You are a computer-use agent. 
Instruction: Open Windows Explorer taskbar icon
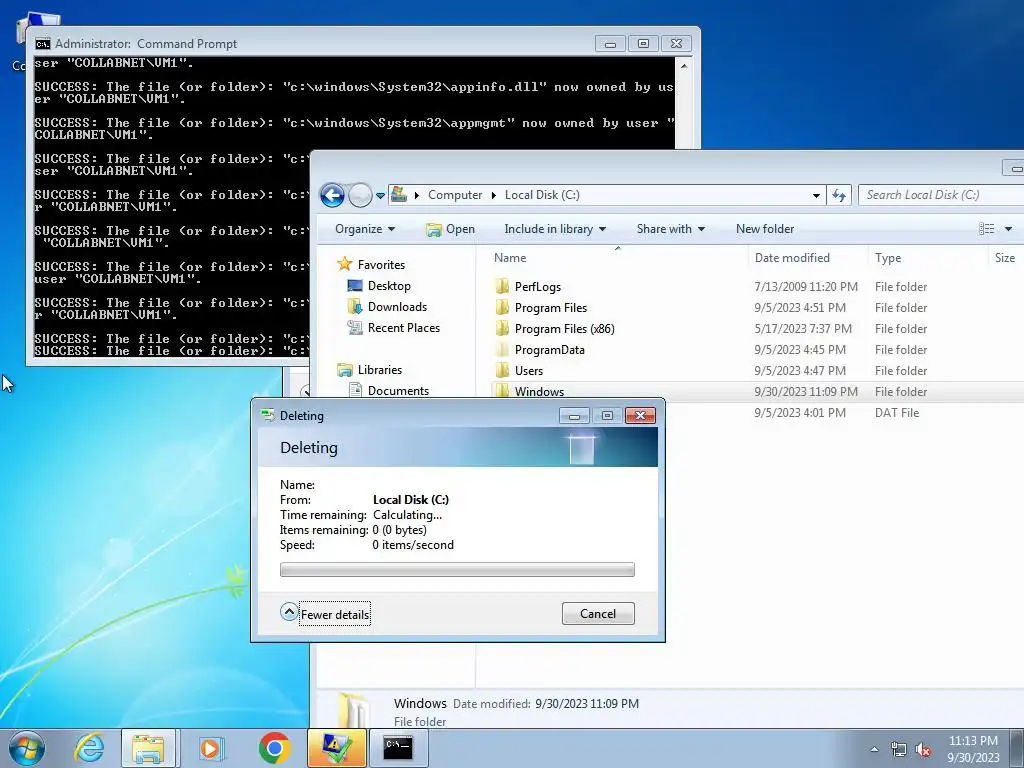(148, 748)
